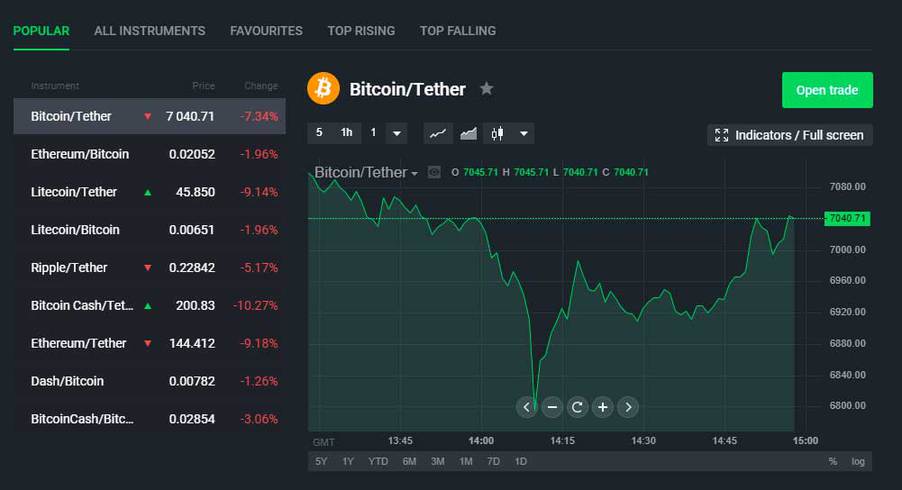Zoom out the chart with minus button
The image size is (902, 490).
pyautogui.click(x=552, y=407)
